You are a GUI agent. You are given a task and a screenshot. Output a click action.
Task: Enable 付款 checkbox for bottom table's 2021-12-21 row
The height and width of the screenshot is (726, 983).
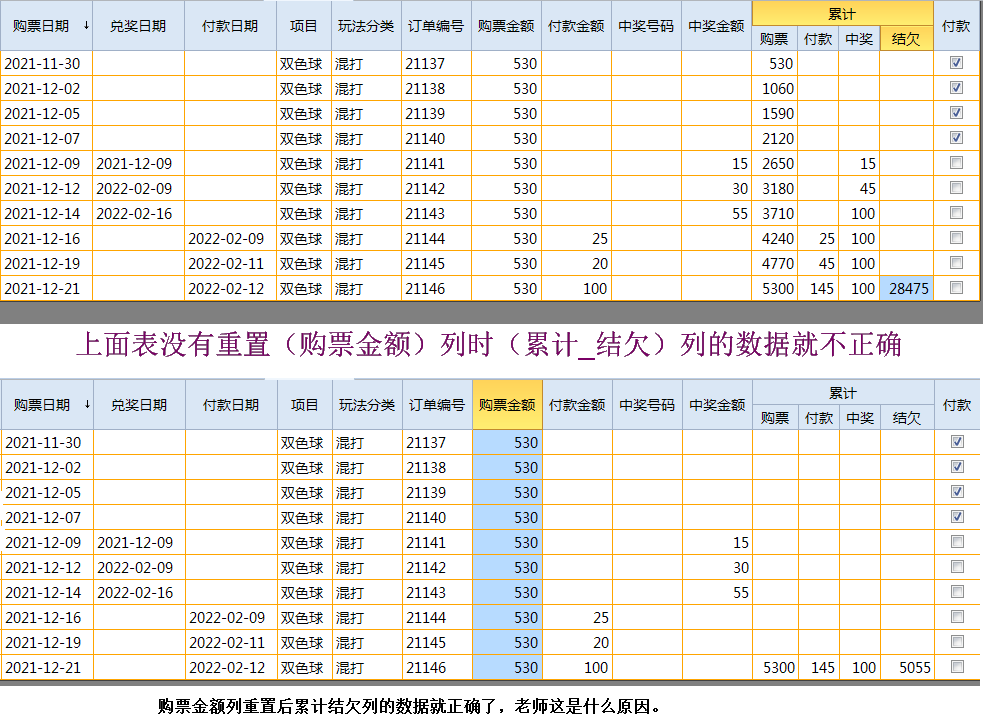957,667
